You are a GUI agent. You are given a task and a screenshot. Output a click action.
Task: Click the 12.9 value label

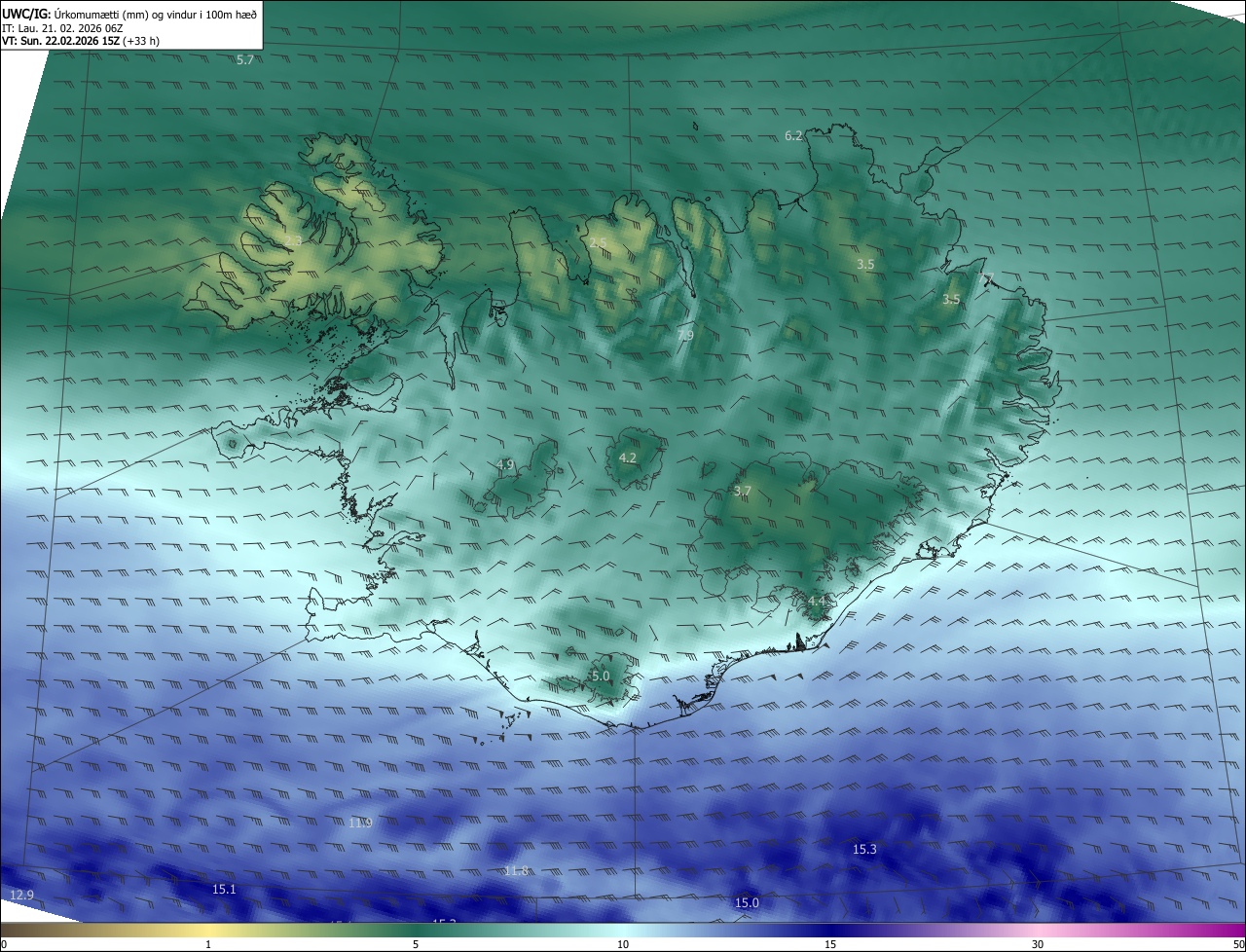tap(21, 895)
